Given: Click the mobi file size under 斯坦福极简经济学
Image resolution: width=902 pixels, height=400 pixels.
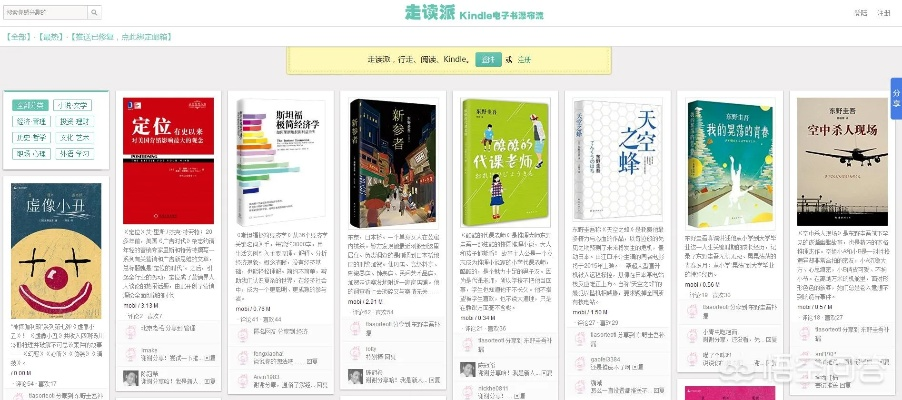Looking at the screenshot, I should tap(254, 309).
